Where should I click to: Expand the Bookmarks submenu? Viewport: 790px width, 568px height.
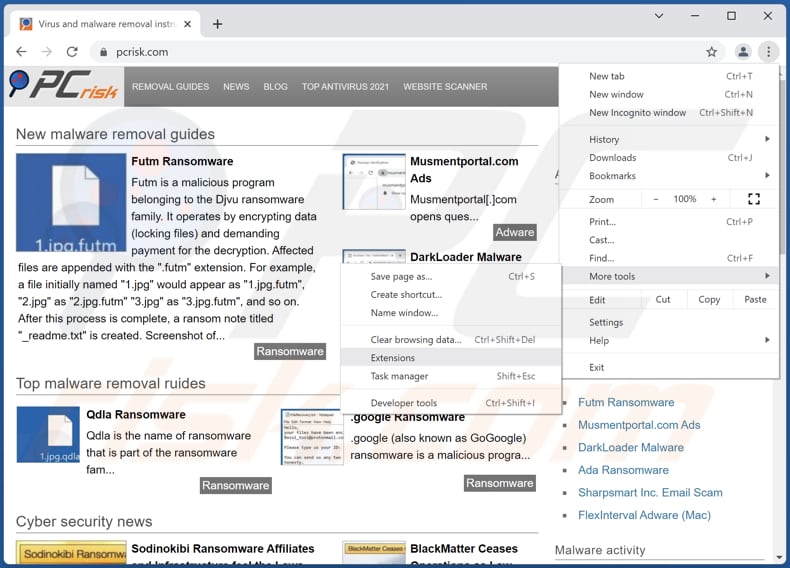[x=612, y=176]
